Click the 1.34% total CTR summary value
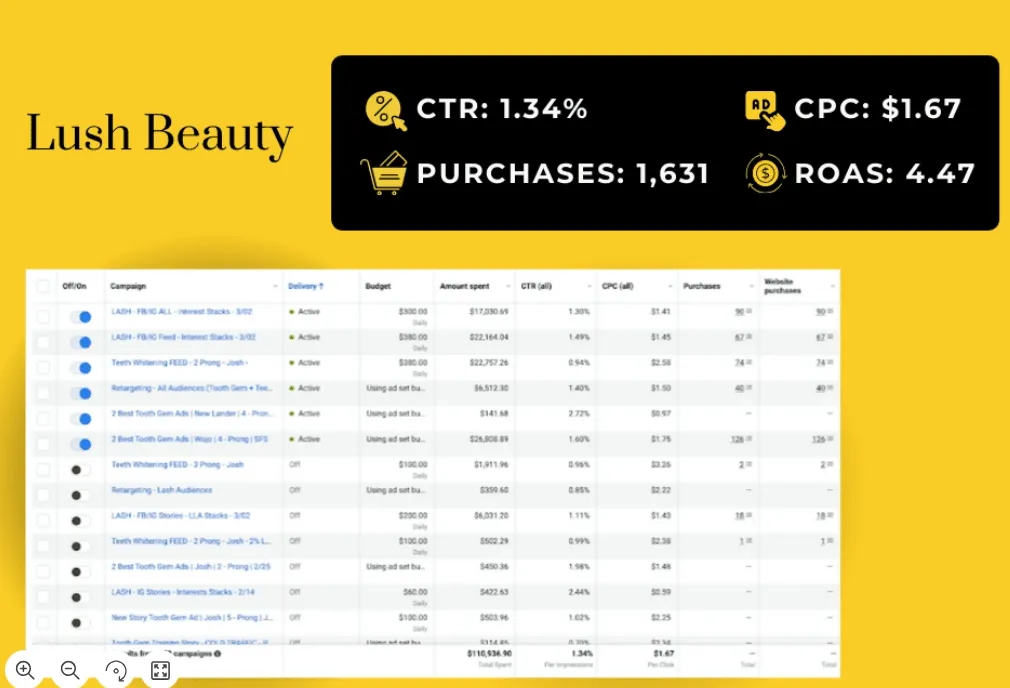The height and width of the screenshot is (688, 1010). click(582, 653)
